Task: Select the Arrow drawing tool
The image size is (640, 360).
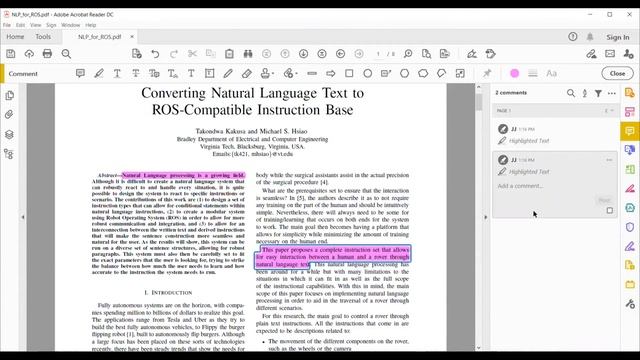Action: tap(331, 73)
